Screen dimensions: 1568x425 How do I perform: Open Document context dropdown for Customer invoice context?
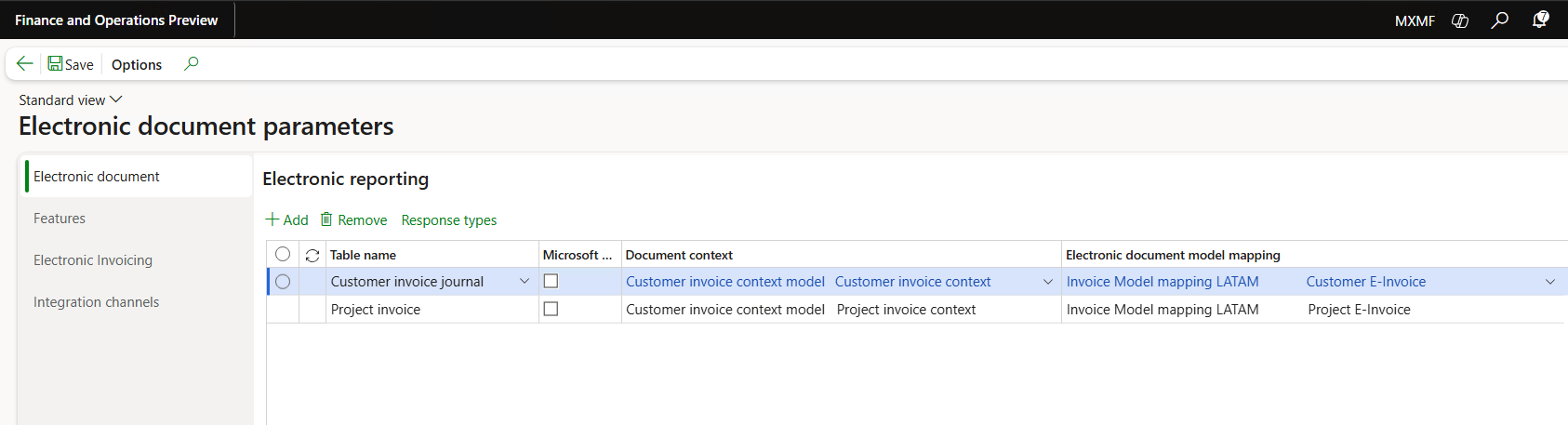click(1048, 282)
